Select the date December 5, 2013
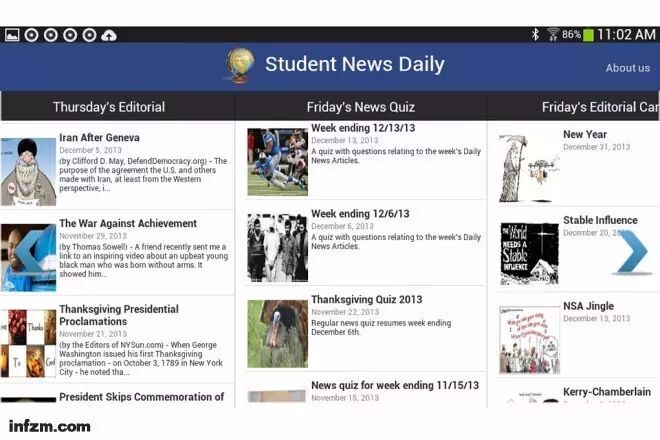 coord(90,150)
